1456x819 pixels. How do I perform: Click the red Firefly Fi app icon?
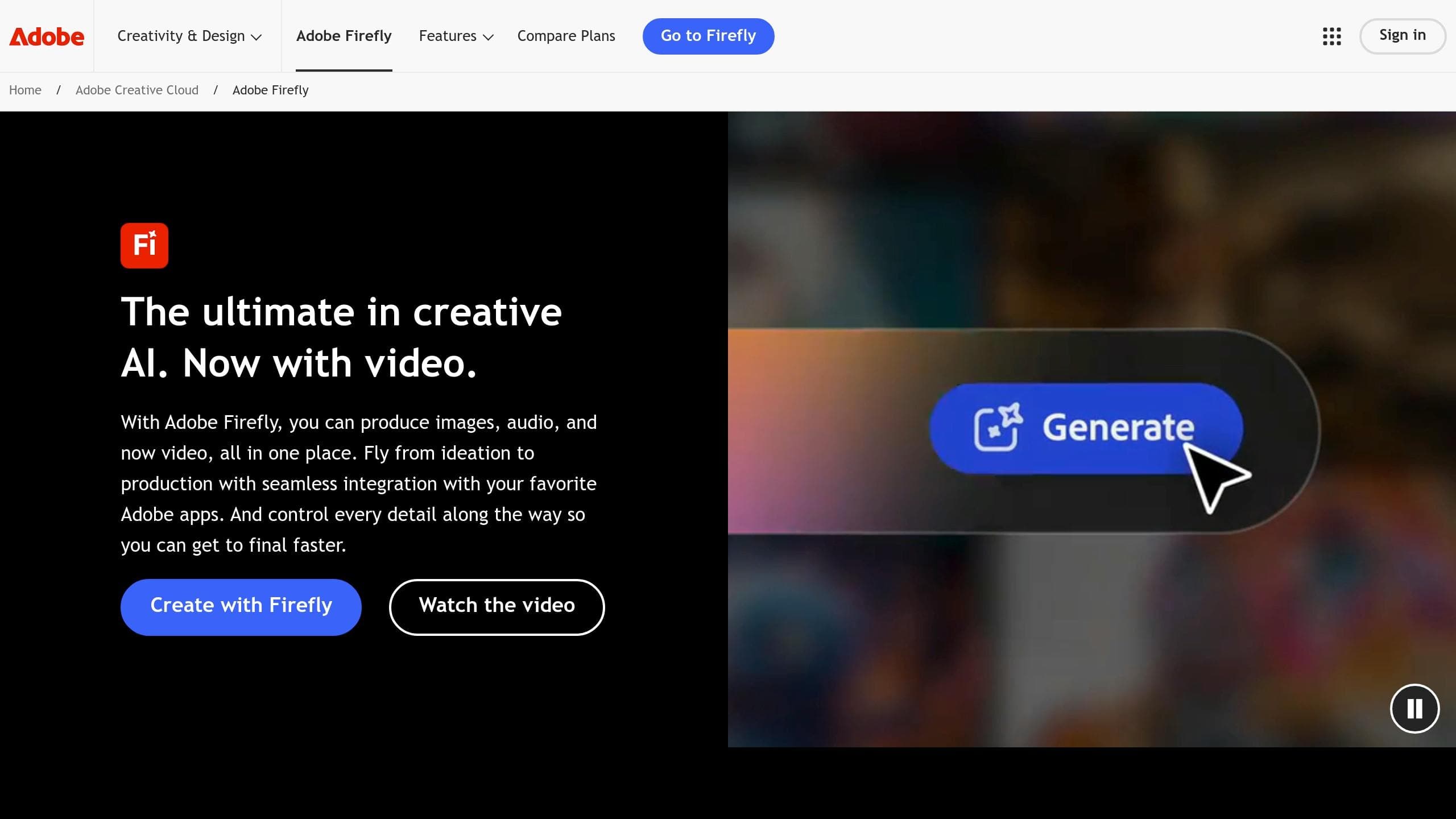(144, 245)
